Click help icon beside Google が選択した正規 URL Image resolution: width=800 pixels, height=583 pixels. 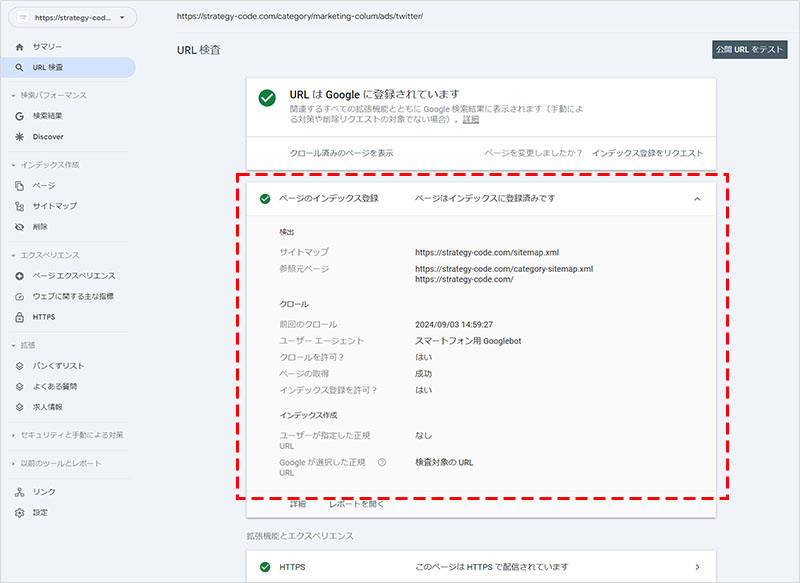click(382, 462)
